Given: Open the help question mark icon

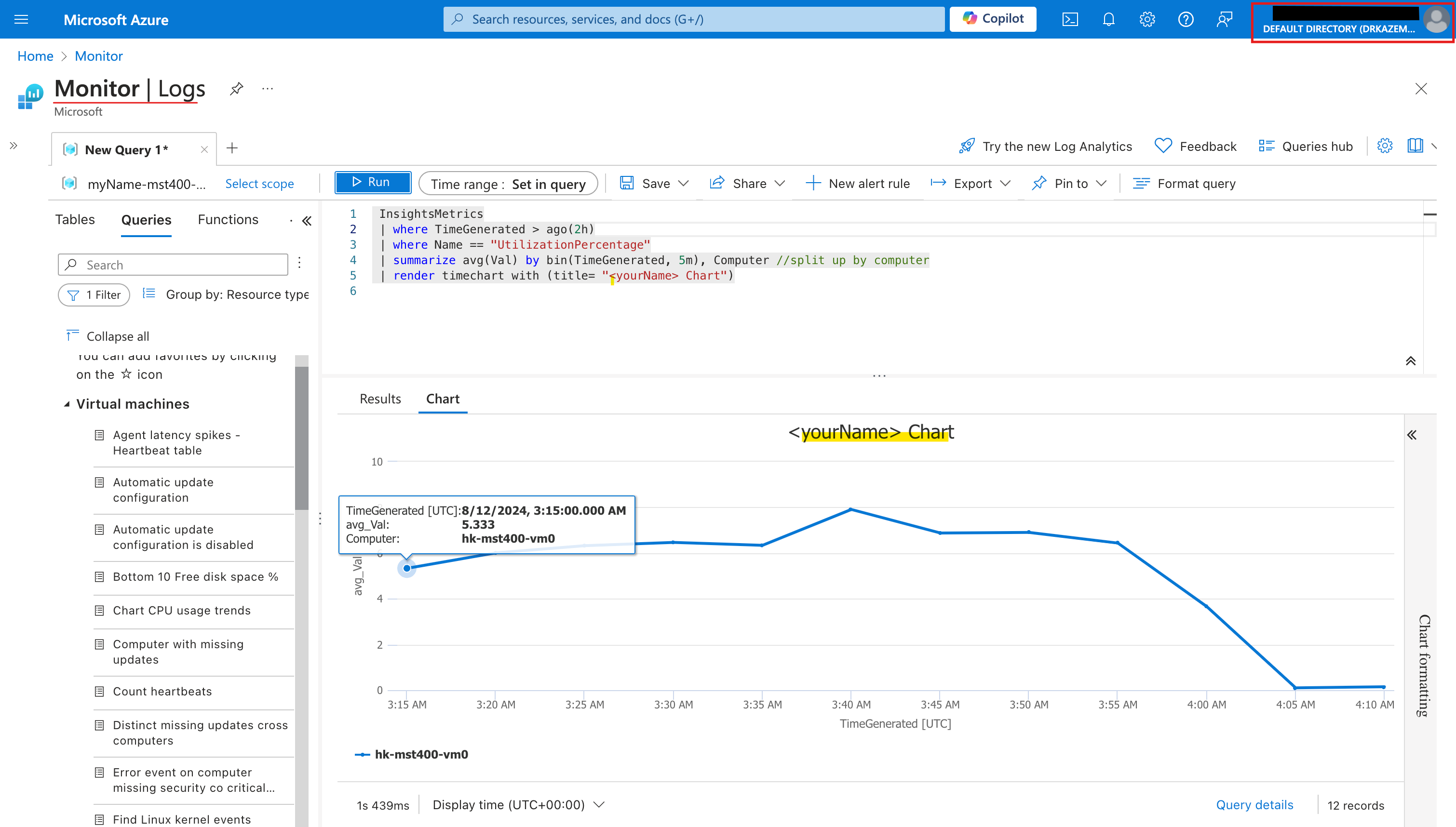Looking at the screenshot, I should point(1186,20).
